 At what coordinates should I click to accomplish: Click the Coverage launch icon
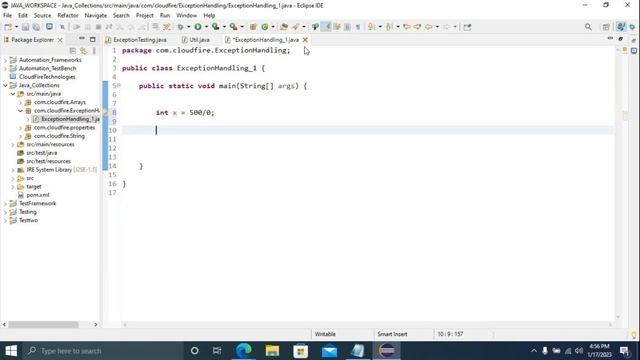click(x=216, y=27)
